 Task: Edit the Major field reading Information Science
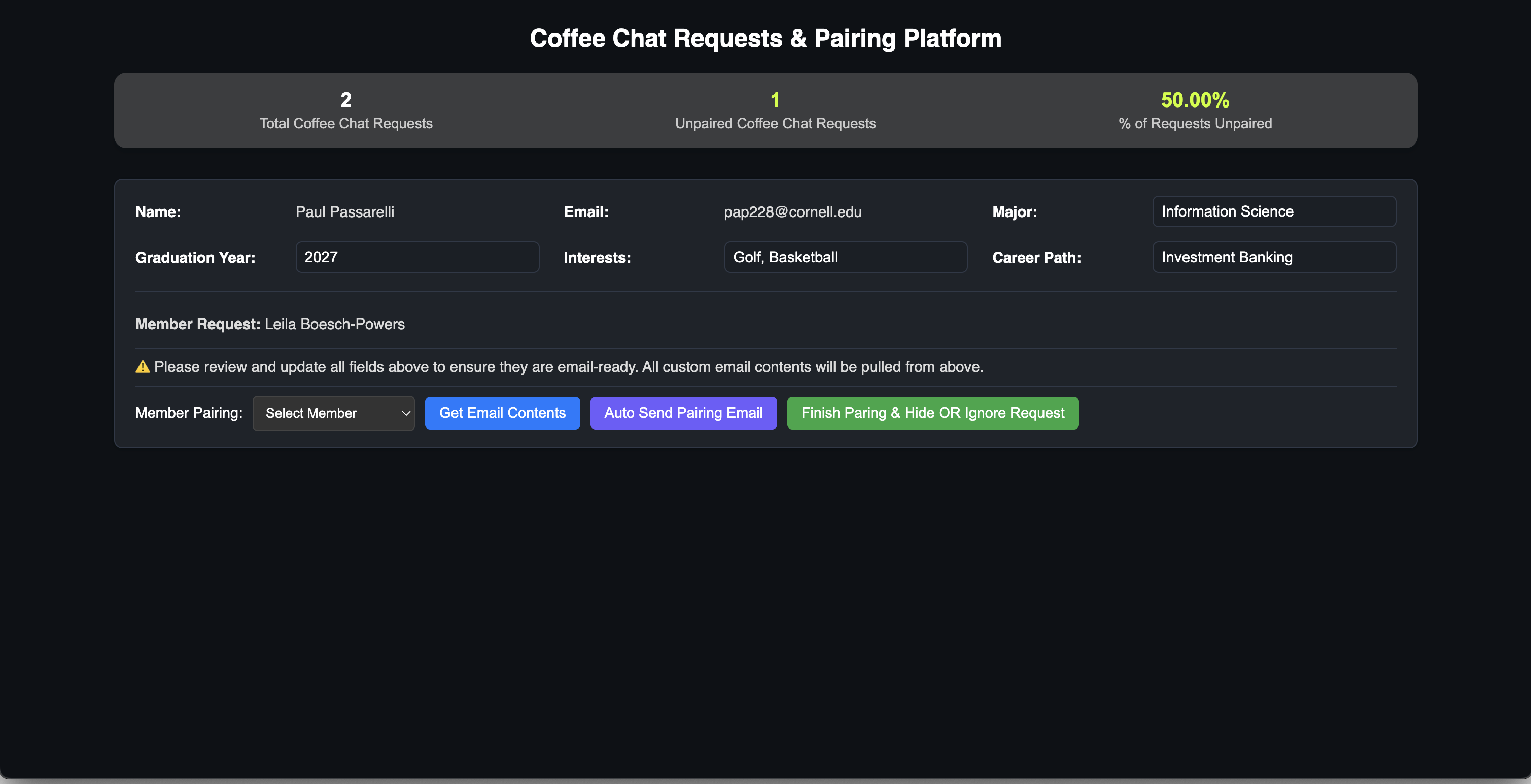(x=1273, y=212)
